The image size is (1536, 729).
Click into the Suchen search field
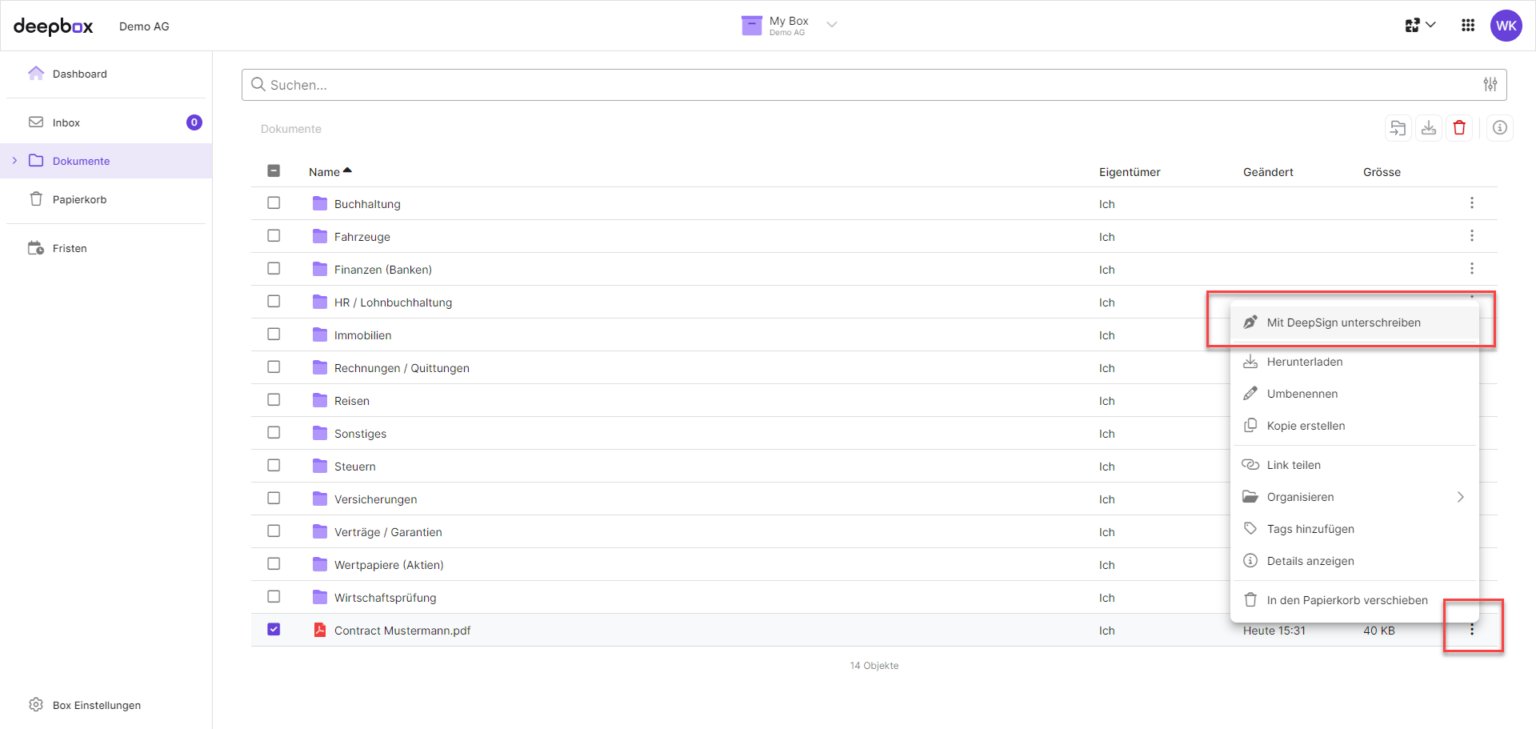(860, 85)
